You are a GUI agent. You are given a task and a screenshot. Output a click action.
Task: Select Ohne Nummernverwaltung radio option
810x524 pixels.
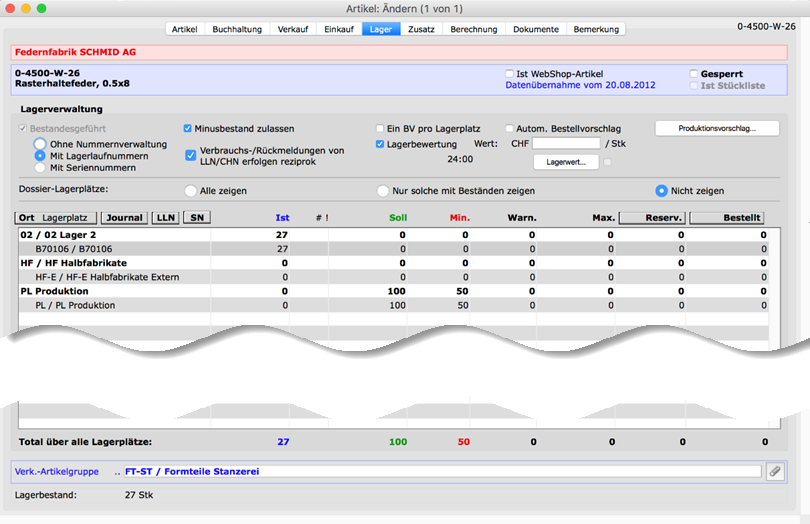(40, 144)
